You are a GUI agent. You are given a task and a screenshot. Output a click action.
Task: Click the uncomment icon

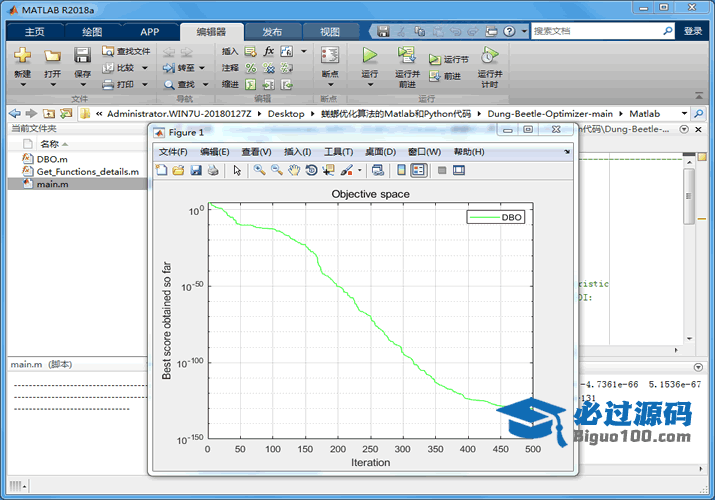coord(269,68)
